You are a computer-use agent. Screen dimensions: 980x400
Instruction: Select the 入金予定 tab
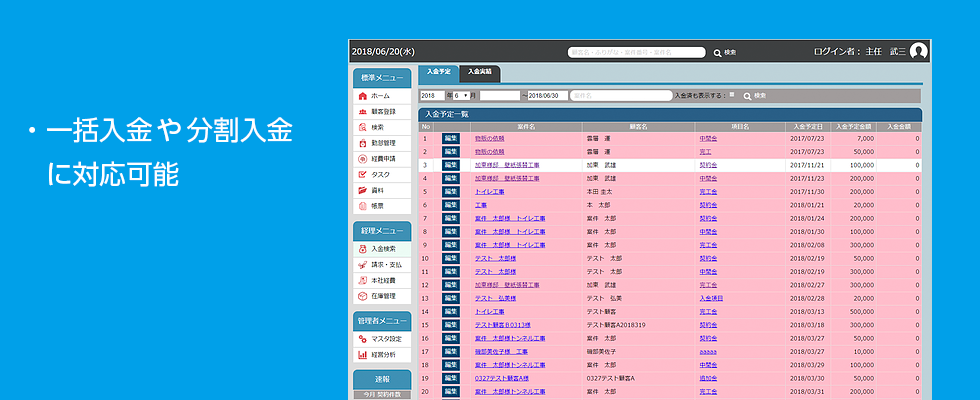(438, 73)
